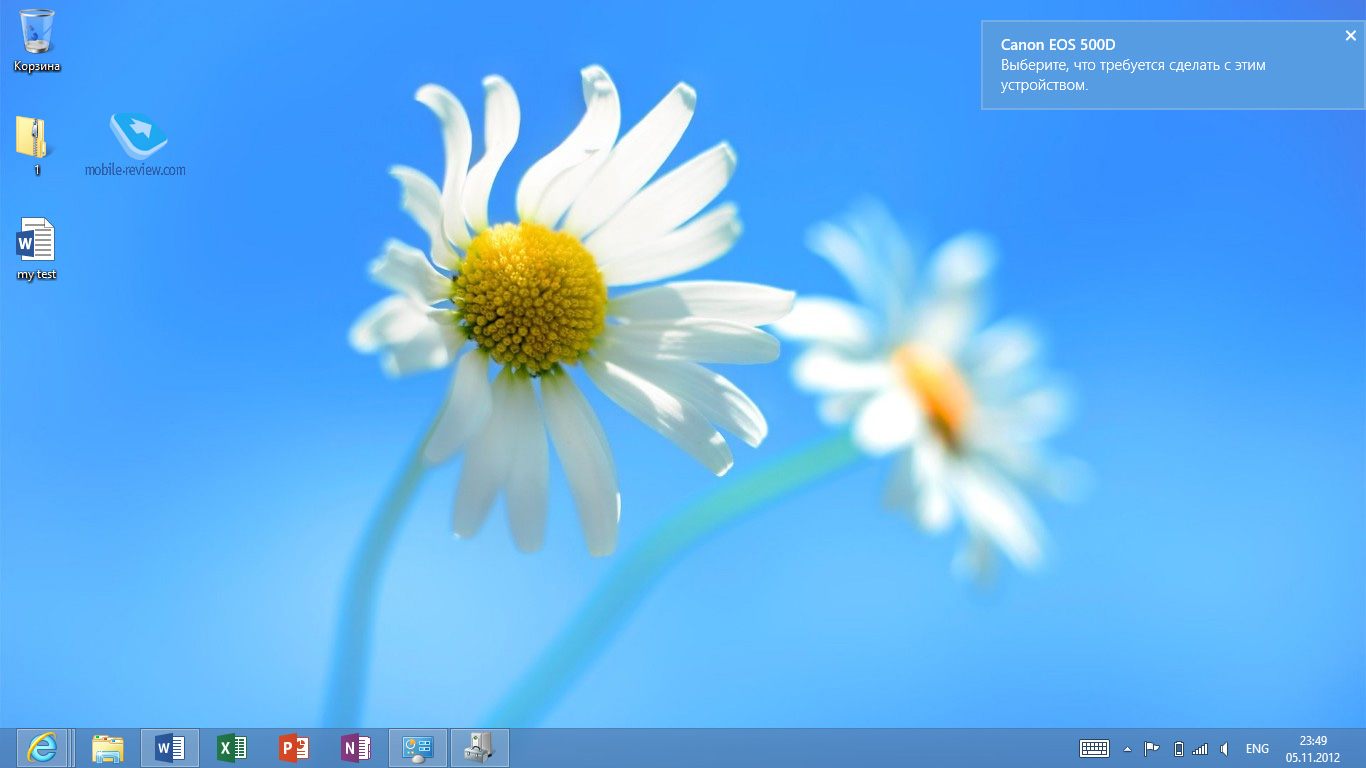The width and height of the screenshot is (1366, 768).
Task: Open the touch keyboard from the taskbar
Action: point(1094,748)
